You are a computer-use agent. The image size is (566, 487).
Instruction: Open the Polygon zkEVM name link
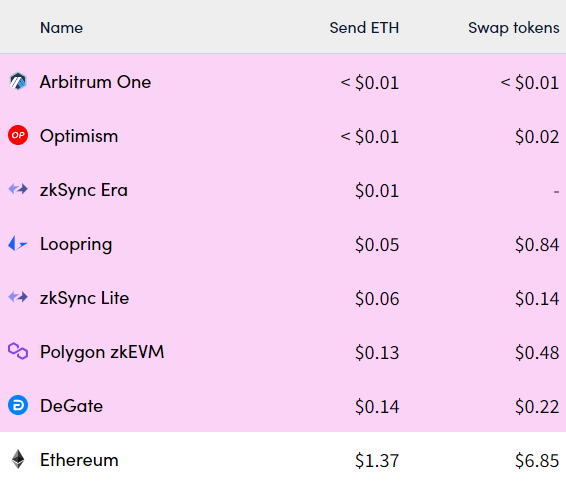click(102, 352)
